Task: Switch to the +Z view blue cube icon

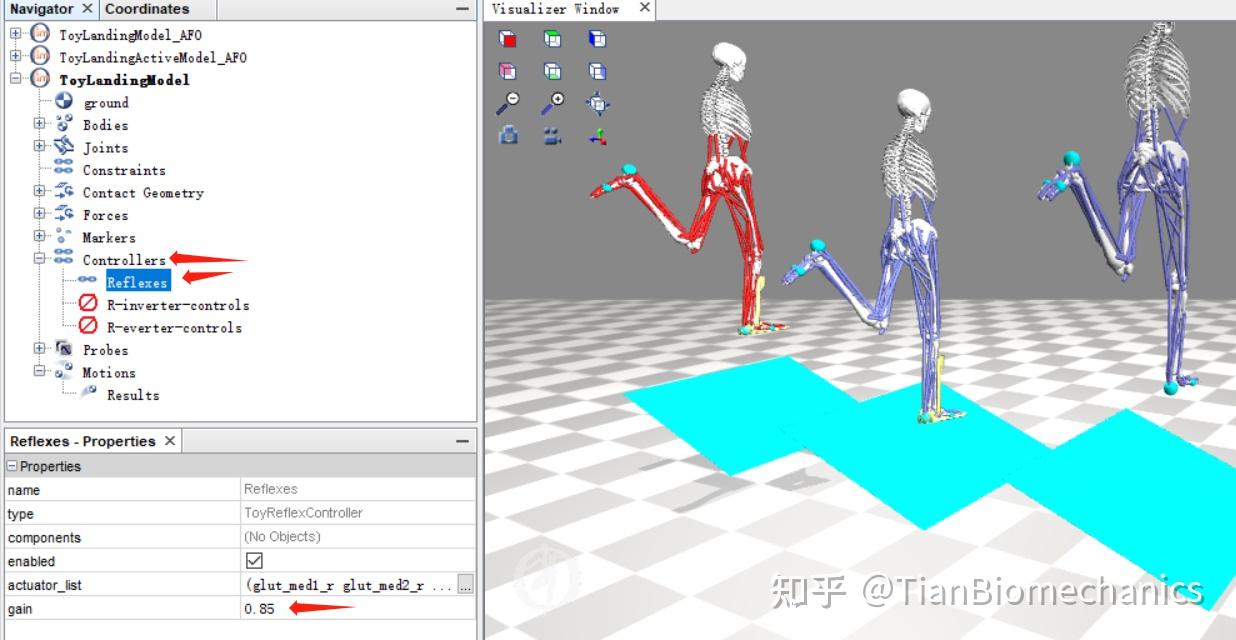Action: [x=598, y=38]
